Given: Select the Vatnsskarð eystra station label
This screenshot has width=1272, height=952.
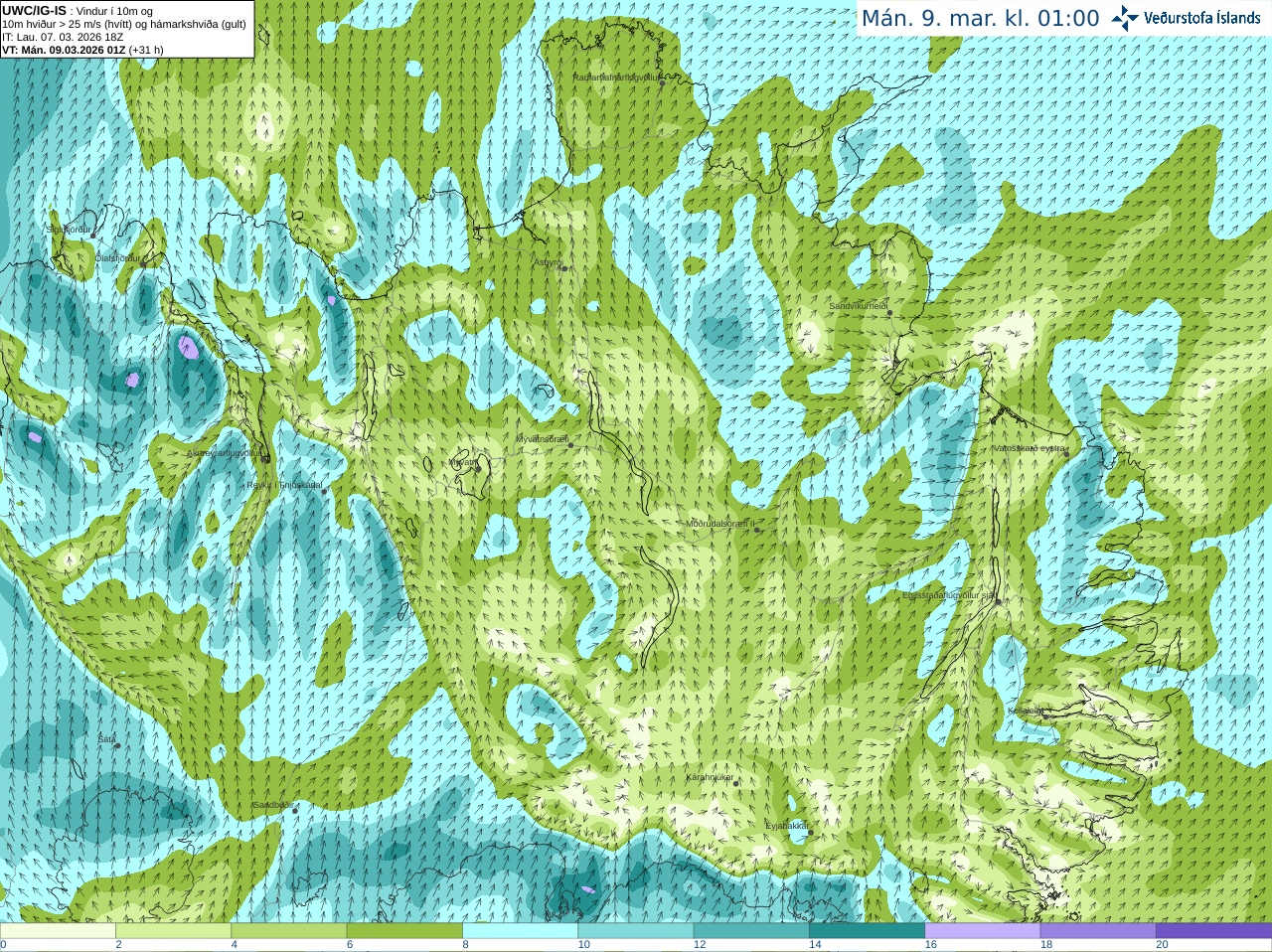Looking at the screenshot, I should click(x=1030, y=448).
